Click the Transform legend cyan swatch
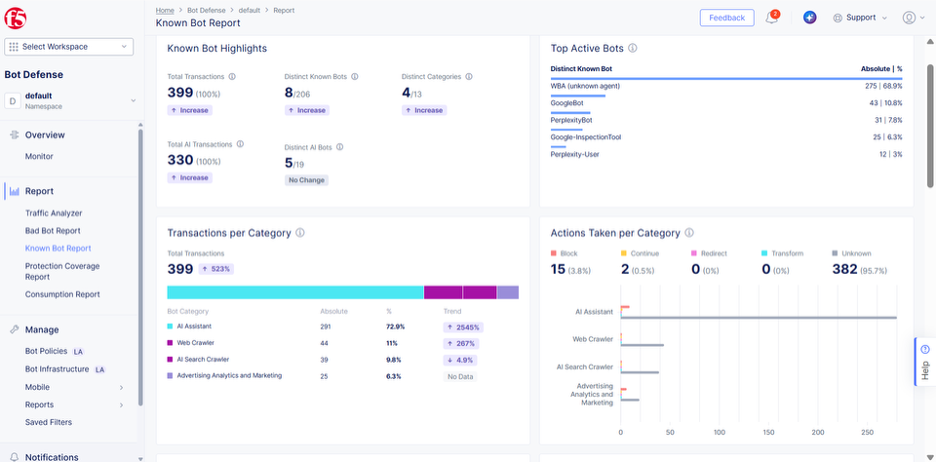This screenshot has height=462, width=936. [x=763, y=253]
